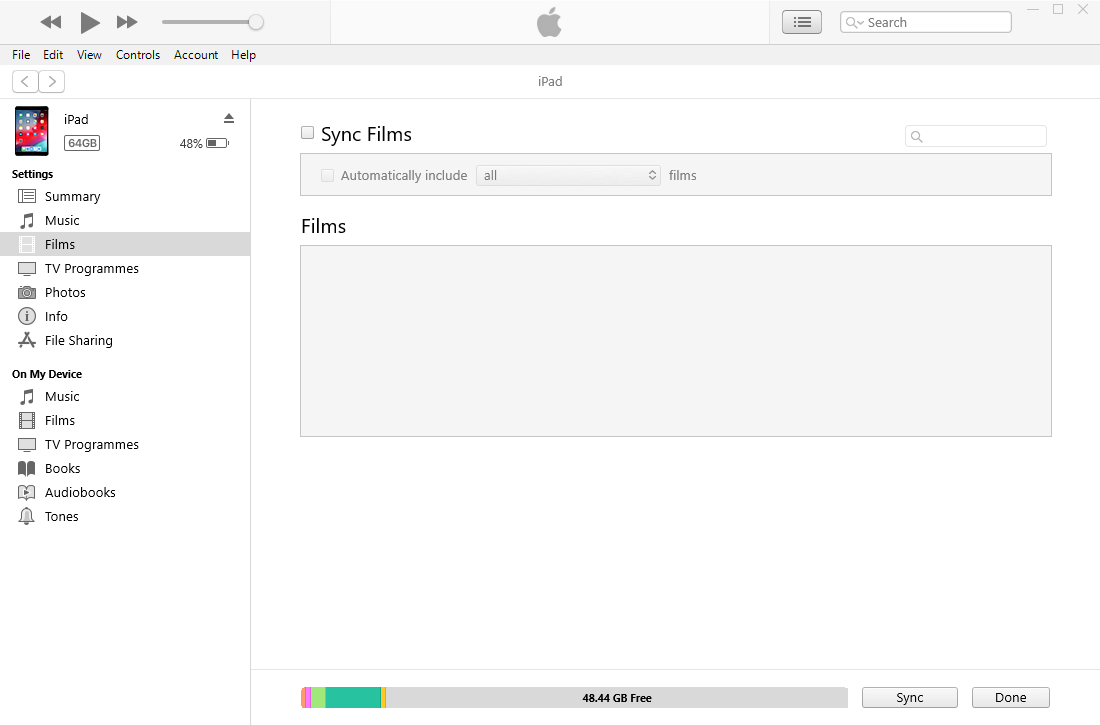
Task: Open Photos via the camera icon
Action: [27, 293]
